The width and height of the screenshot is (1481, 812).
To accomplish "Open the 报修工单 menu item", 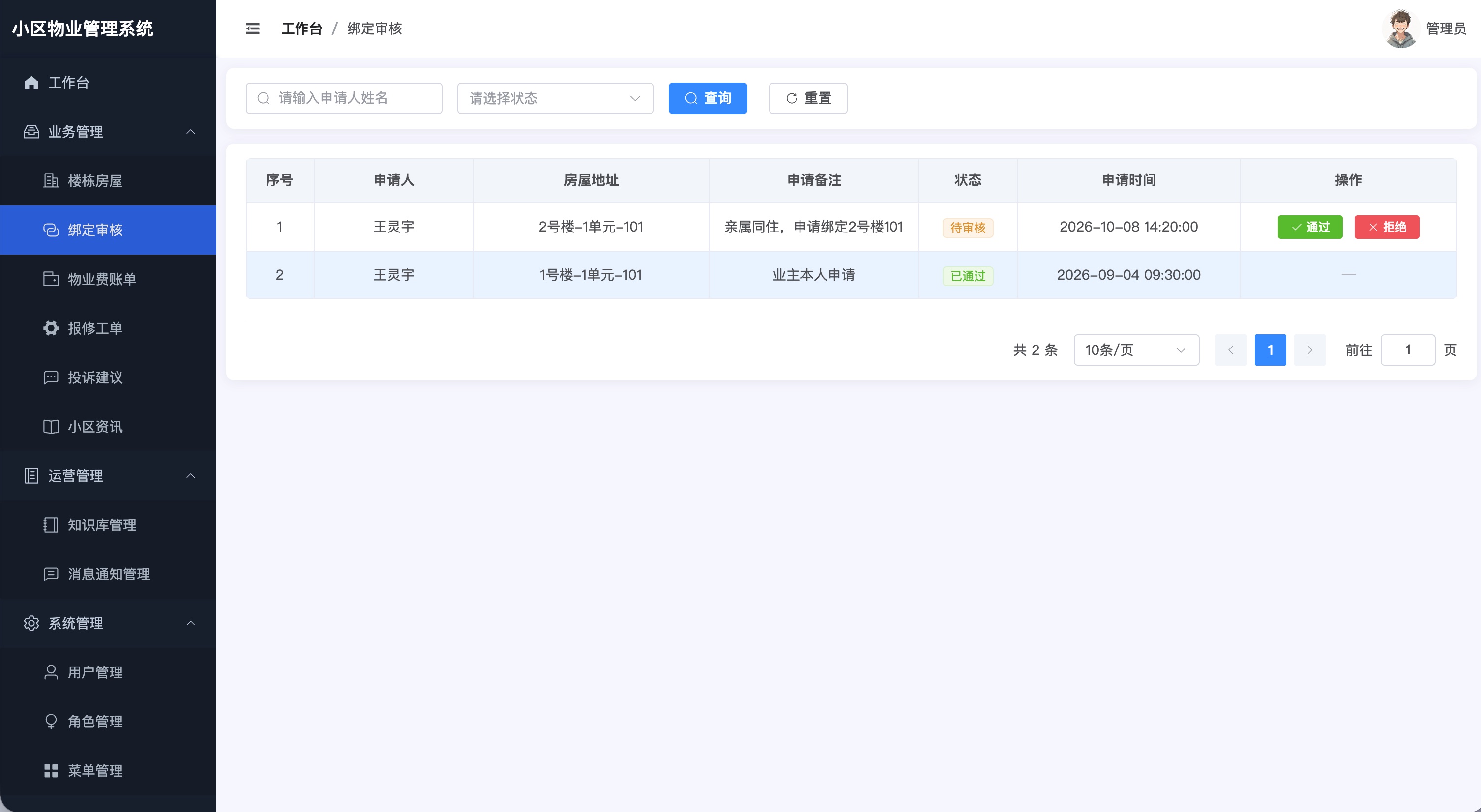I will (108, 328).
